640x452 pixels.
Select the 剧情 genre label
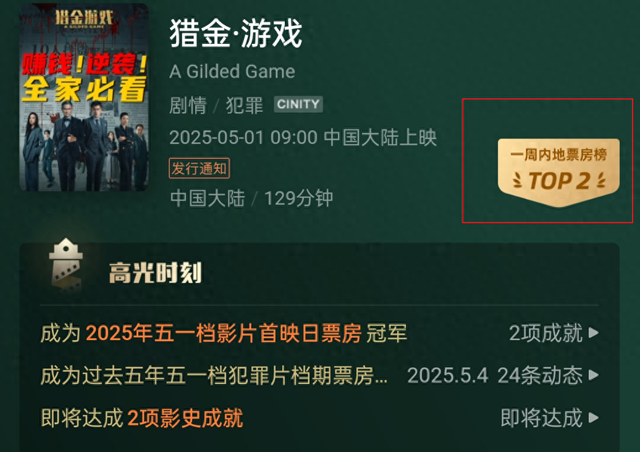point(188,105)
